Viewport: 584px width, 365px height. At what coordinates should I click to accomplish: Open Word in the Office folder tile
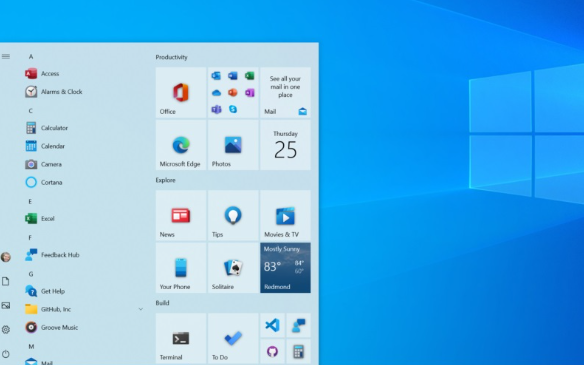tap(233, 76)
